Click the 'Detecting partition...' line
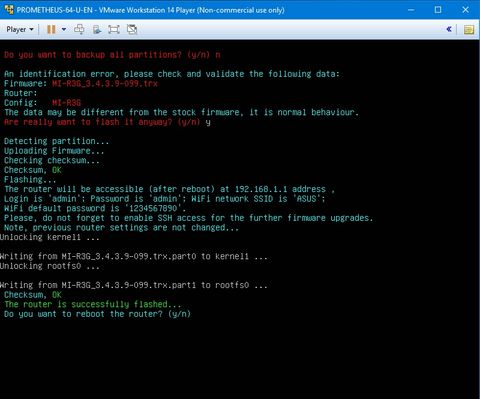This screenshot has height=399, width=480. point(56,141)
